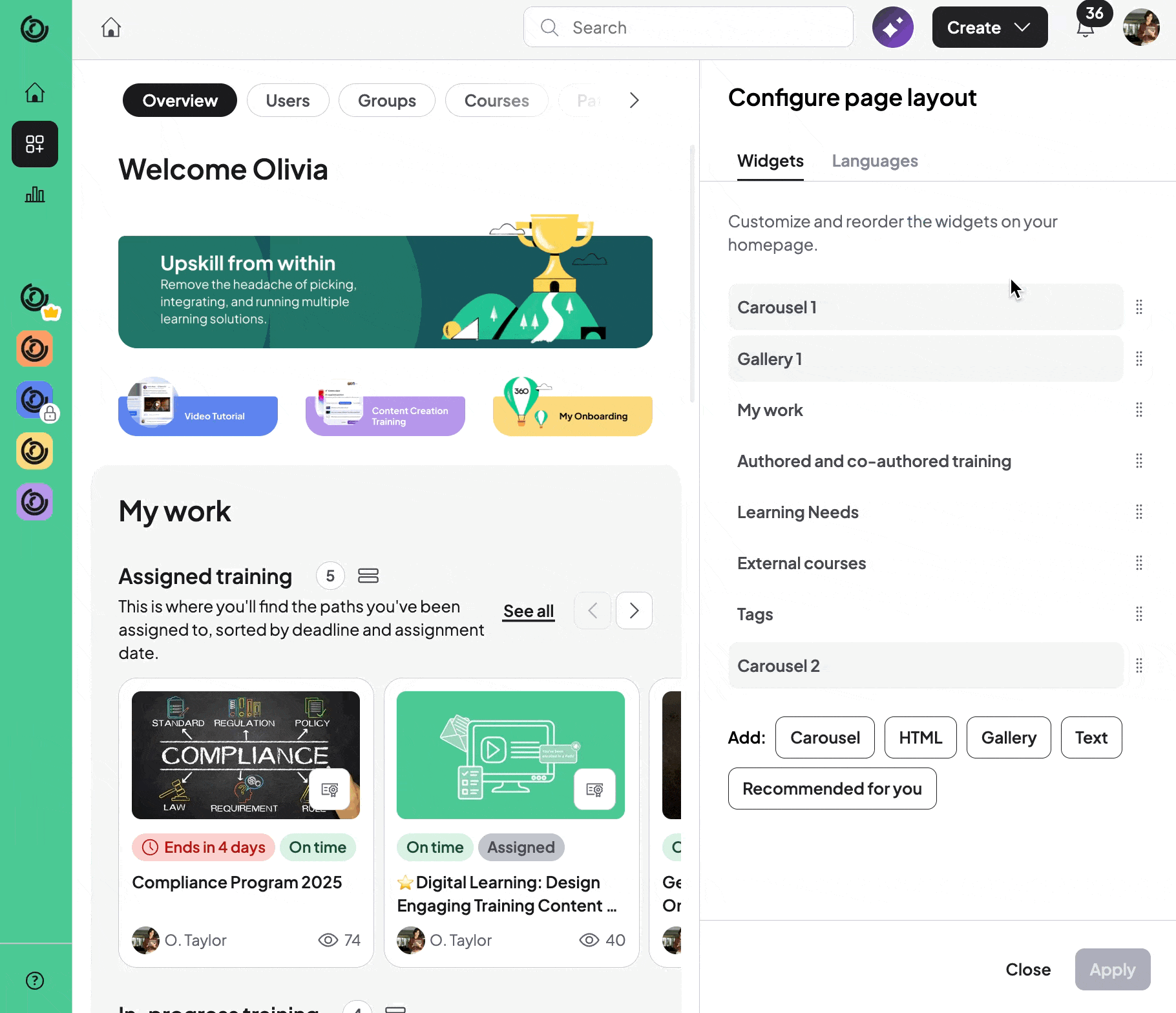
Task: Open the Upskill from within banner
Action: click(x=385, y=291)
